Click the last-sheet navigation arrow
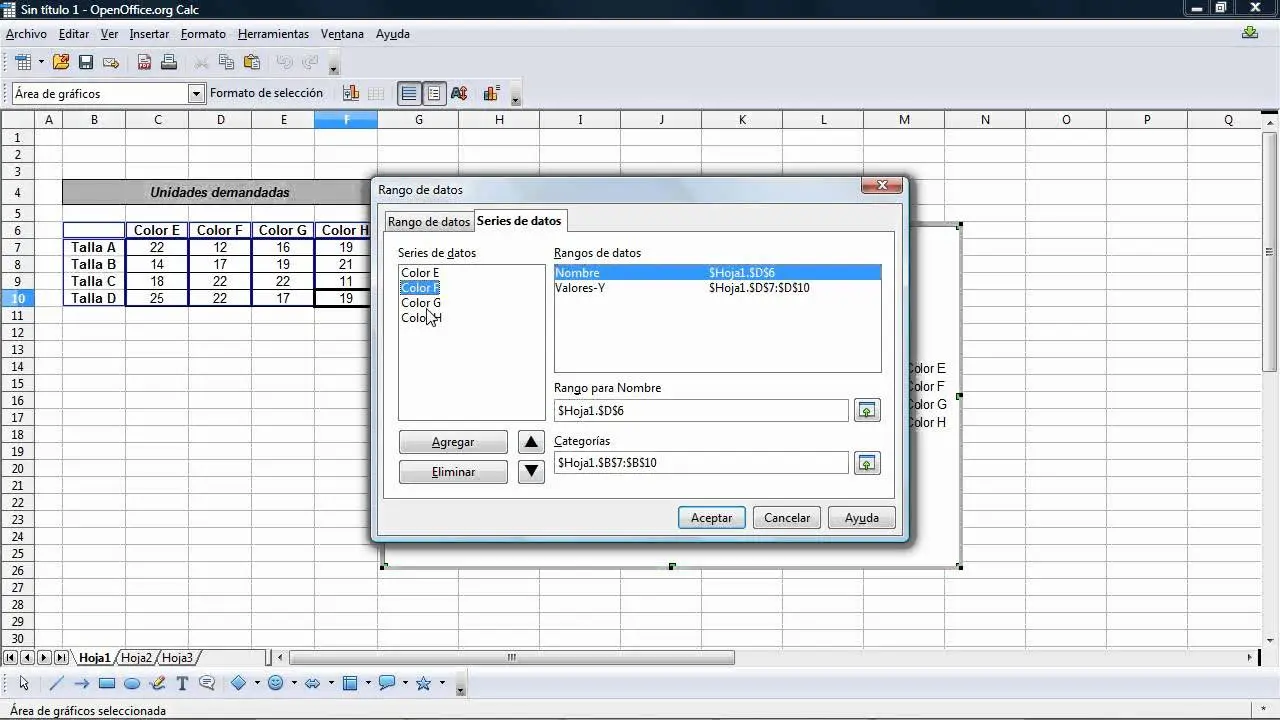This screenshot has height=720, width=1280. [61, 657]
